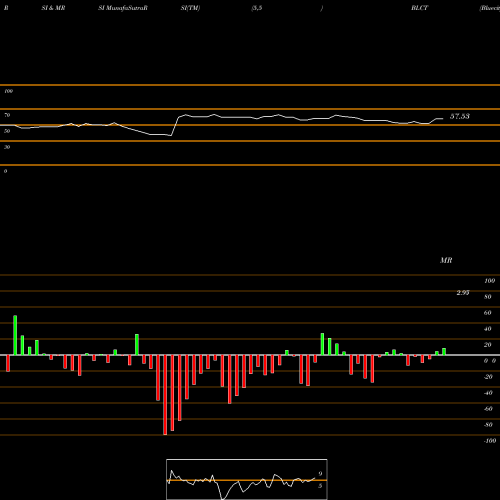Click the -20 label on MR right axis

(x=488, y=377)
